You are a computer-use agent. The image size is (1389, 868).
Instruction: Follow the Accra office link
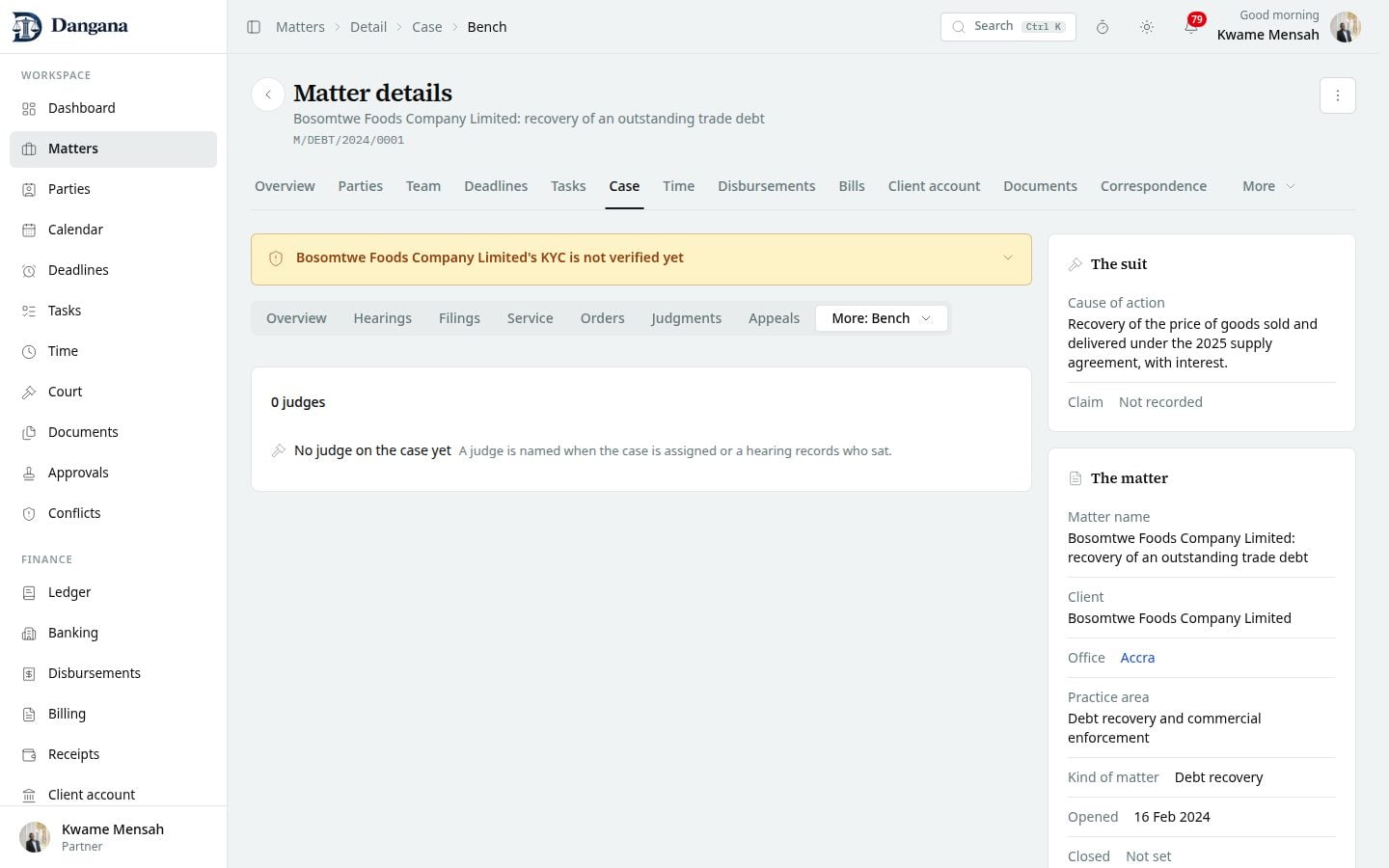click(x=1137, y=658)
